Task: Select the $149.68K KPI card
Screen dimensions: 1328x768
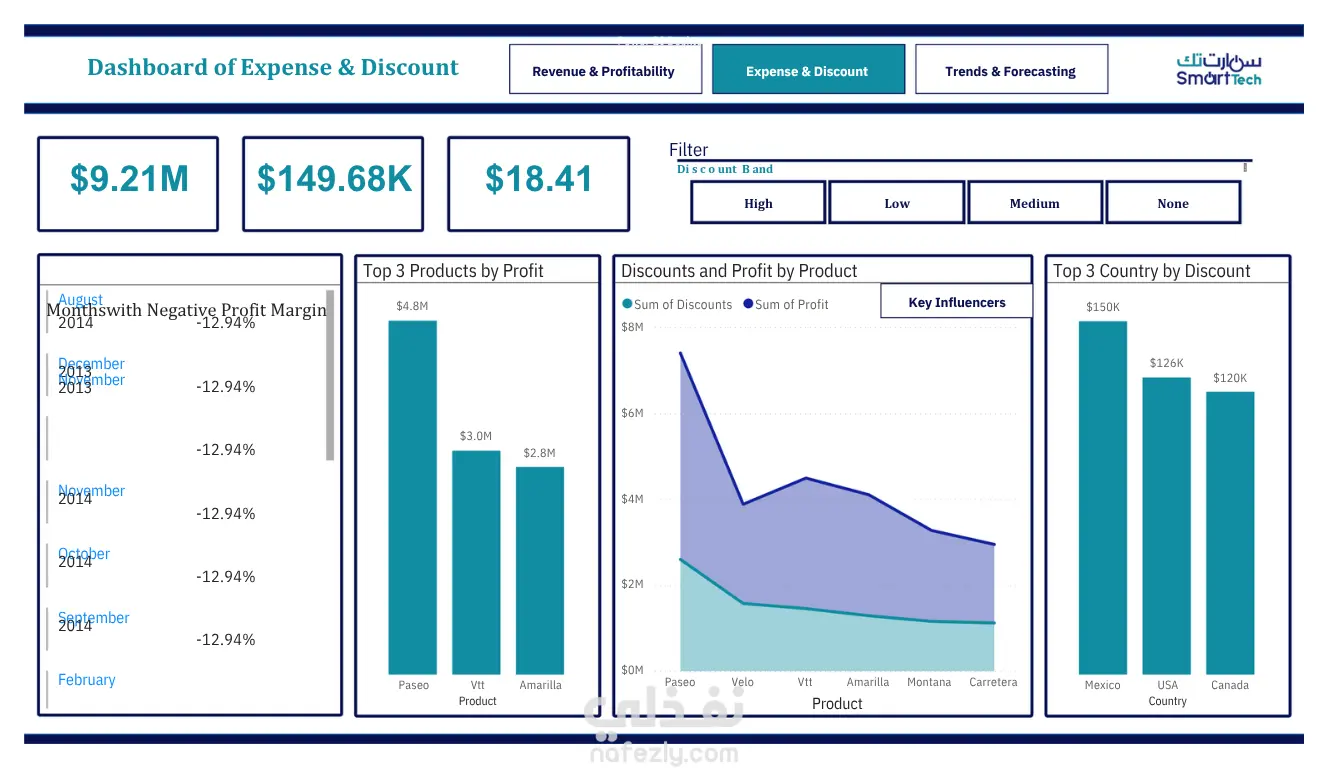Action: (335, 184)
